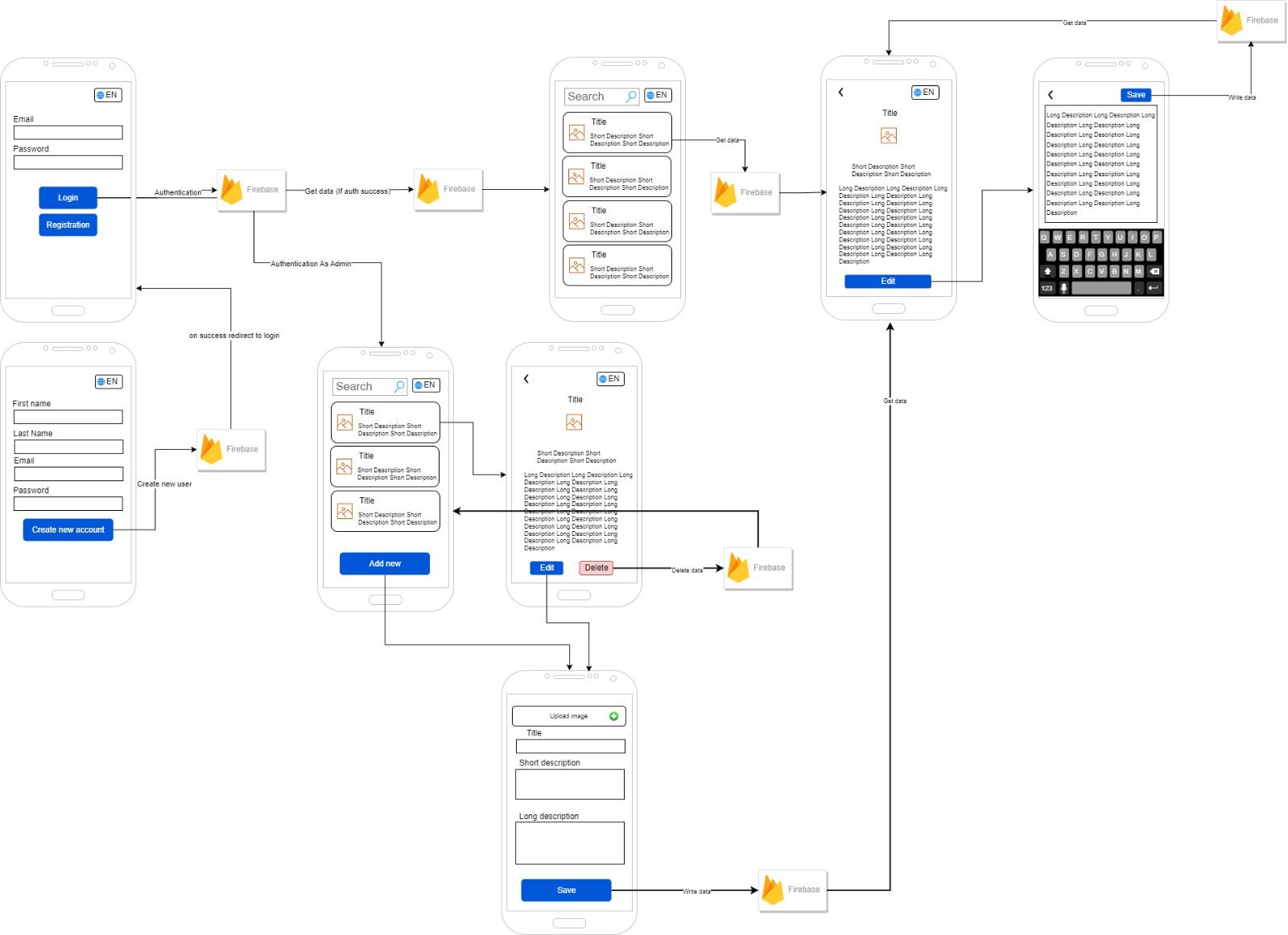Screen dimensions: 1288x935
Task: Tap the microphone icon on the on-screen keyboard
Action: pyautogui.click(x=1063, y=288)
